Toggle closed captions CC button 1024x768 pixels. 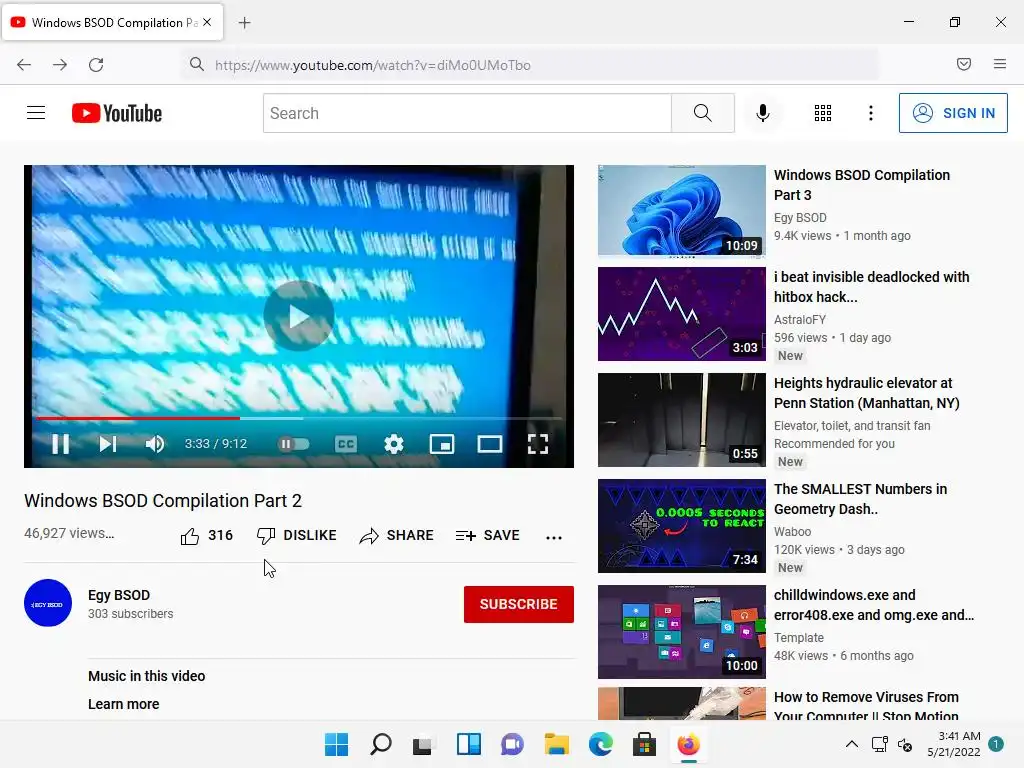(x=345, y=444)
